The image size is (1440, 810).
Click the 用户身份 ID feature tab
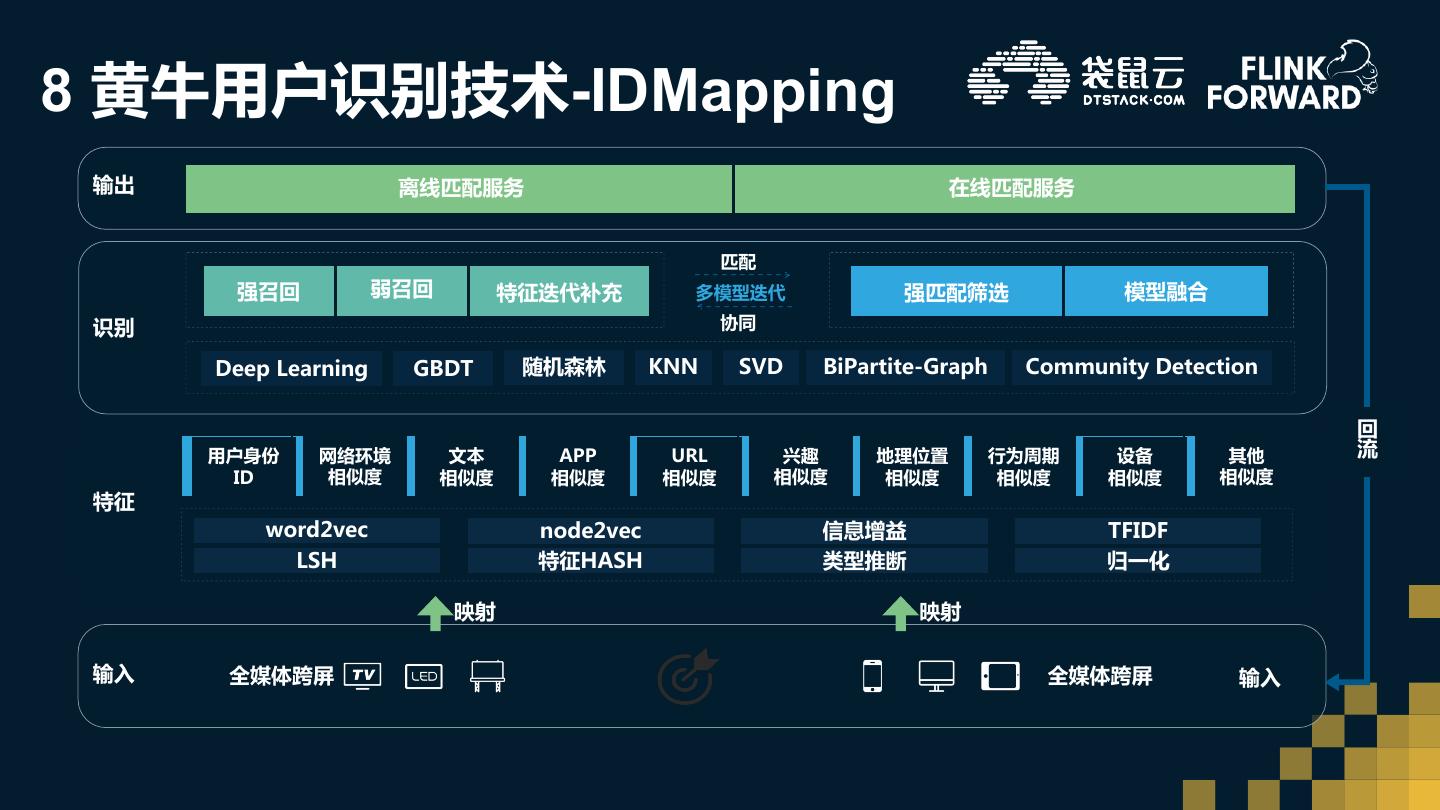coord(243,466)
